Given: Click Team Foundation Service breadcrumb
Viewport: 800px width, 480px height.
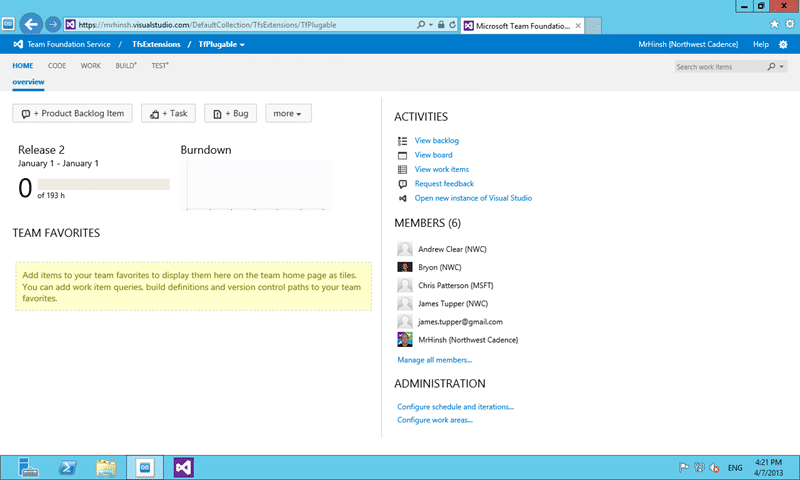Looking at the screenshot, I should click(69, 44).
